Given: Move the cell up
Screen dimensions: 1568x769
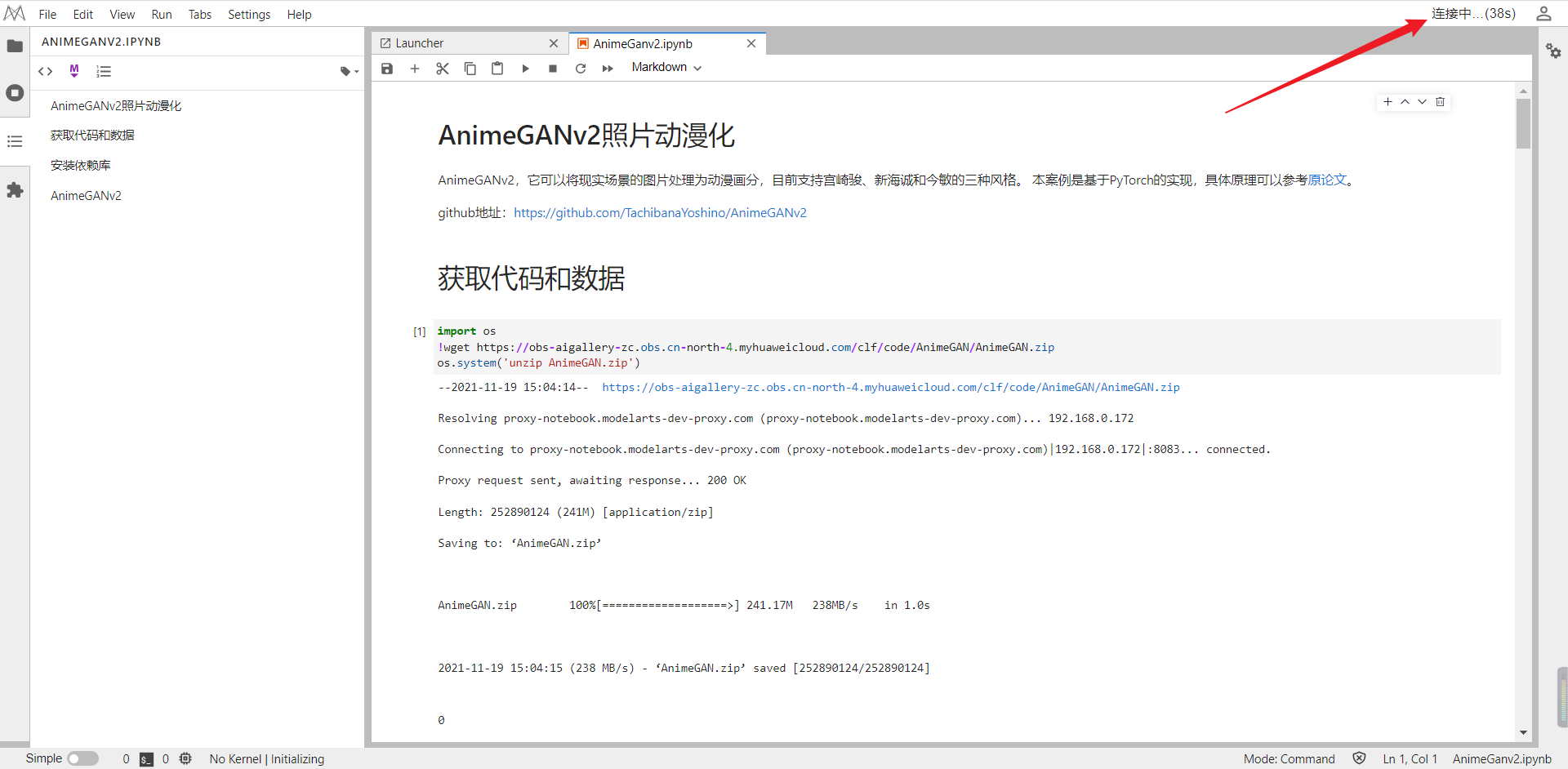Looking at the screenshot, I should pos(1405,102).
